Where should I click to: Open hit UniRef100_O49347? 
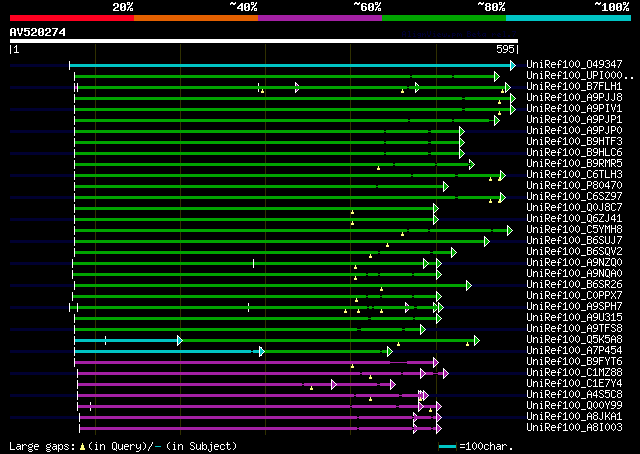click(x=574, y=64)
